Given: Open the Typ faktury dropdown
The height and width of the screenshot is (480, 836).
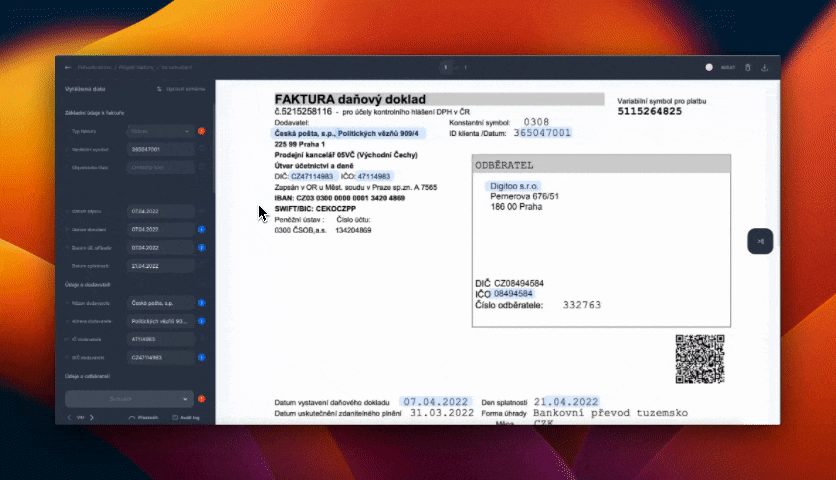Looking at the screenshot, I should tap(160, 131).
